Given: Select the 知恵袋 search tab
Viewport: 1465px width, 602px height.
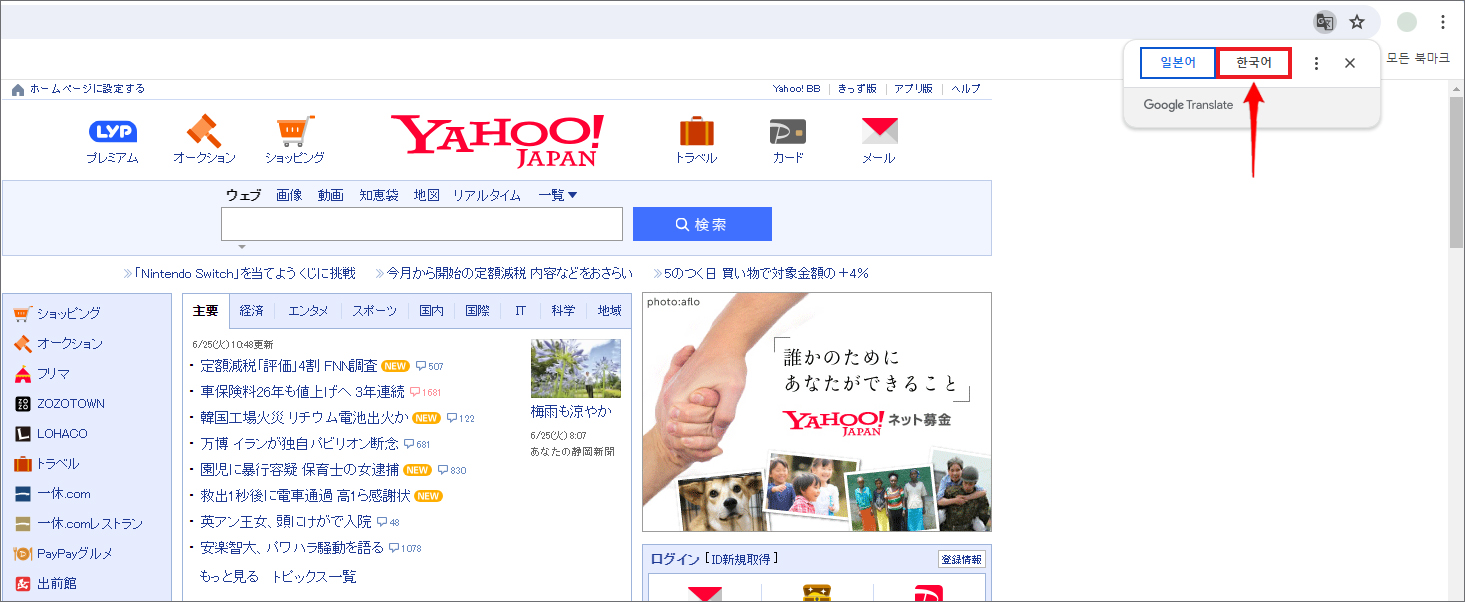Looking at the screenshot, I should [x=379, y=195].
